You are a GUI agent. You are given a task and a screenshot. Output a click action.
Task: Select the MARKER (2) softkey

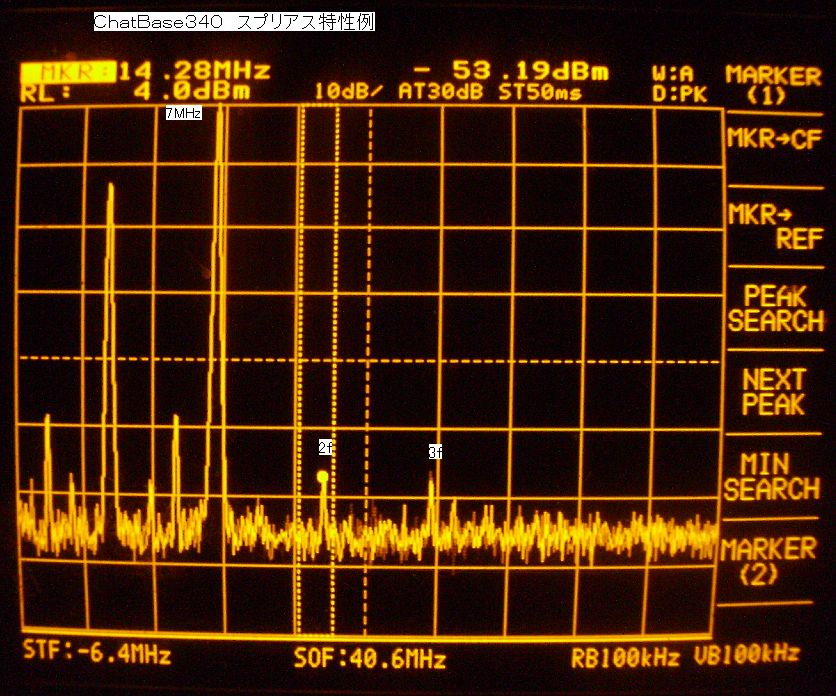point(768,561)
